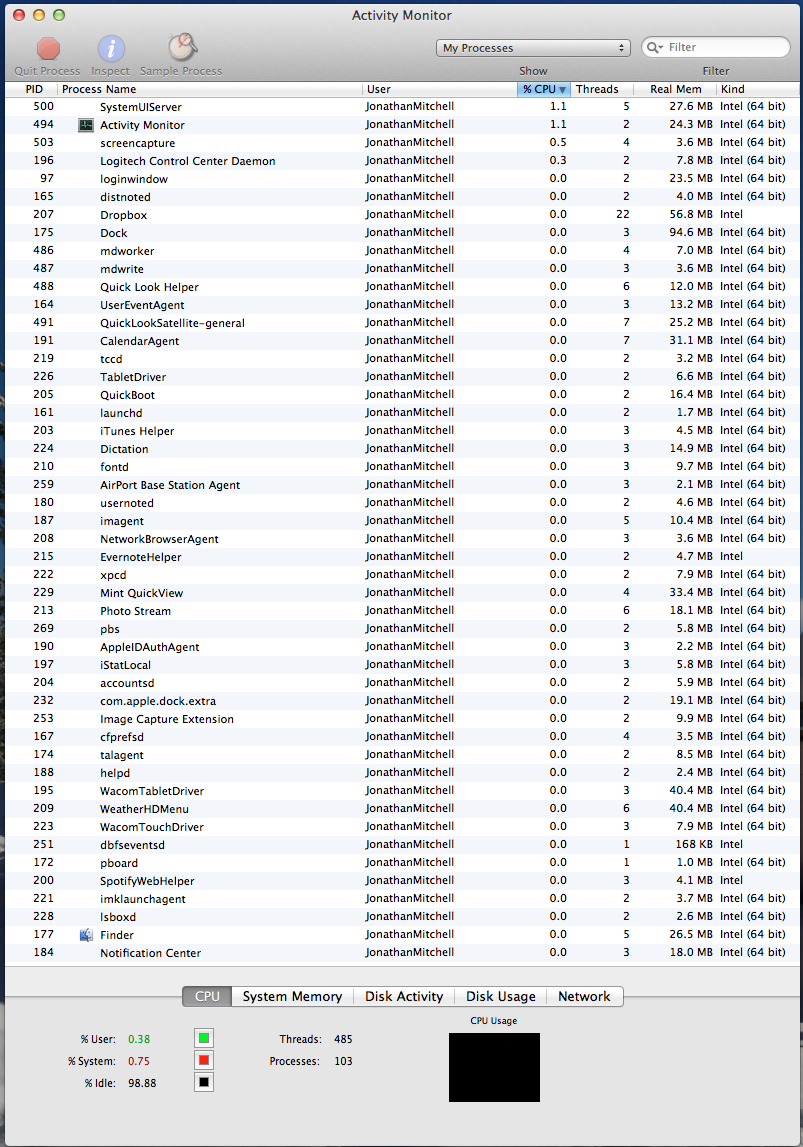Open the Inspect info icon
The height and width of the screenshot is (1147, 803).
pos(111,49)
